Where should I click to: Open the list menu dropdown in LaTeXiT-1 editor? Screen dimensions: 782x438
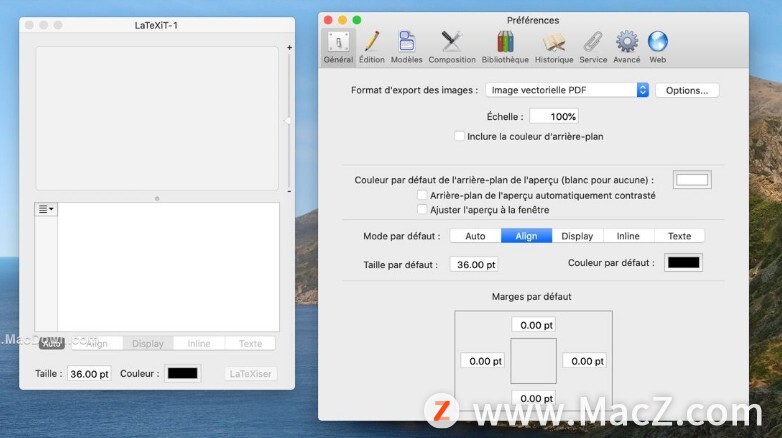[46, 209]
